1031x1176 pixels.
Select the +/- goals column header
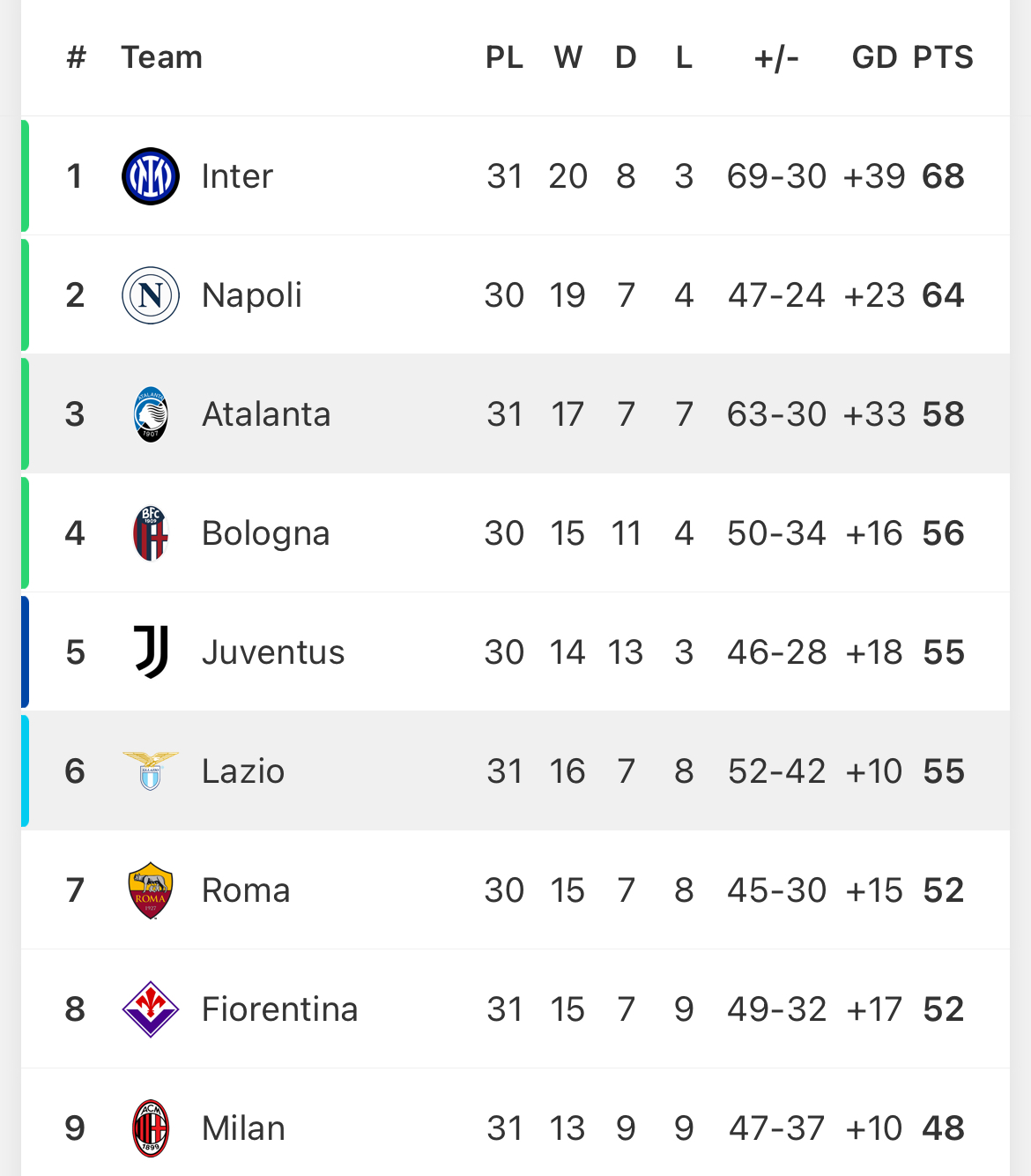coord(776,58)
